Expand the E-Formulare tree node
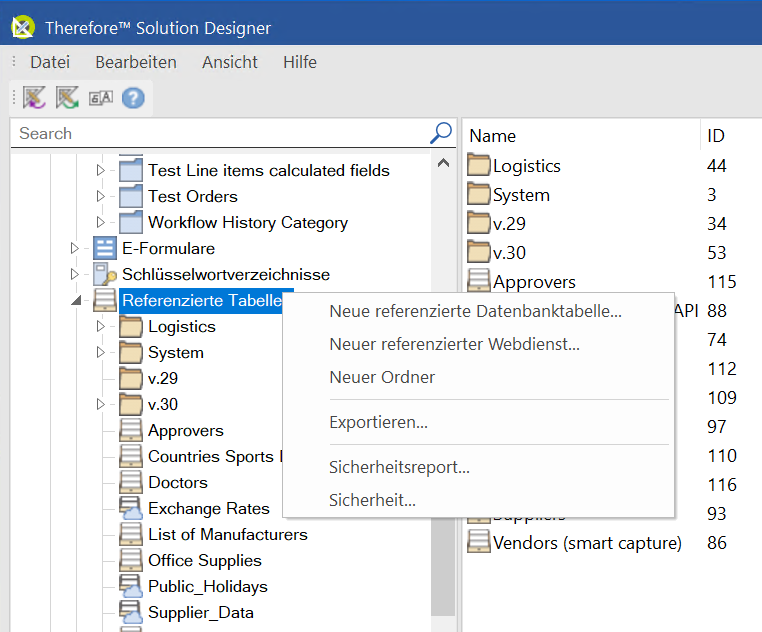762x632 pixels. click(74, 248)
